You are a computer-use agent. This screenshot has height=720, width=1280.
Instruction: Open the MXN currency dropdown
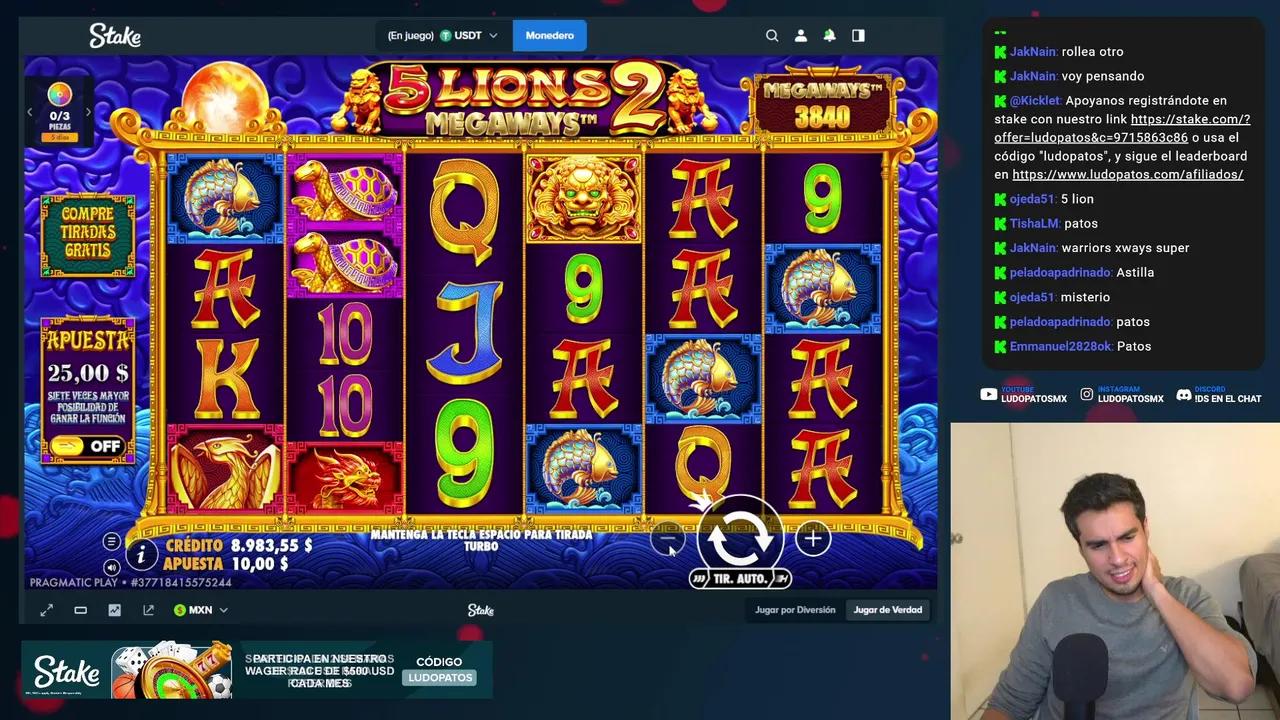click(201, 610)
